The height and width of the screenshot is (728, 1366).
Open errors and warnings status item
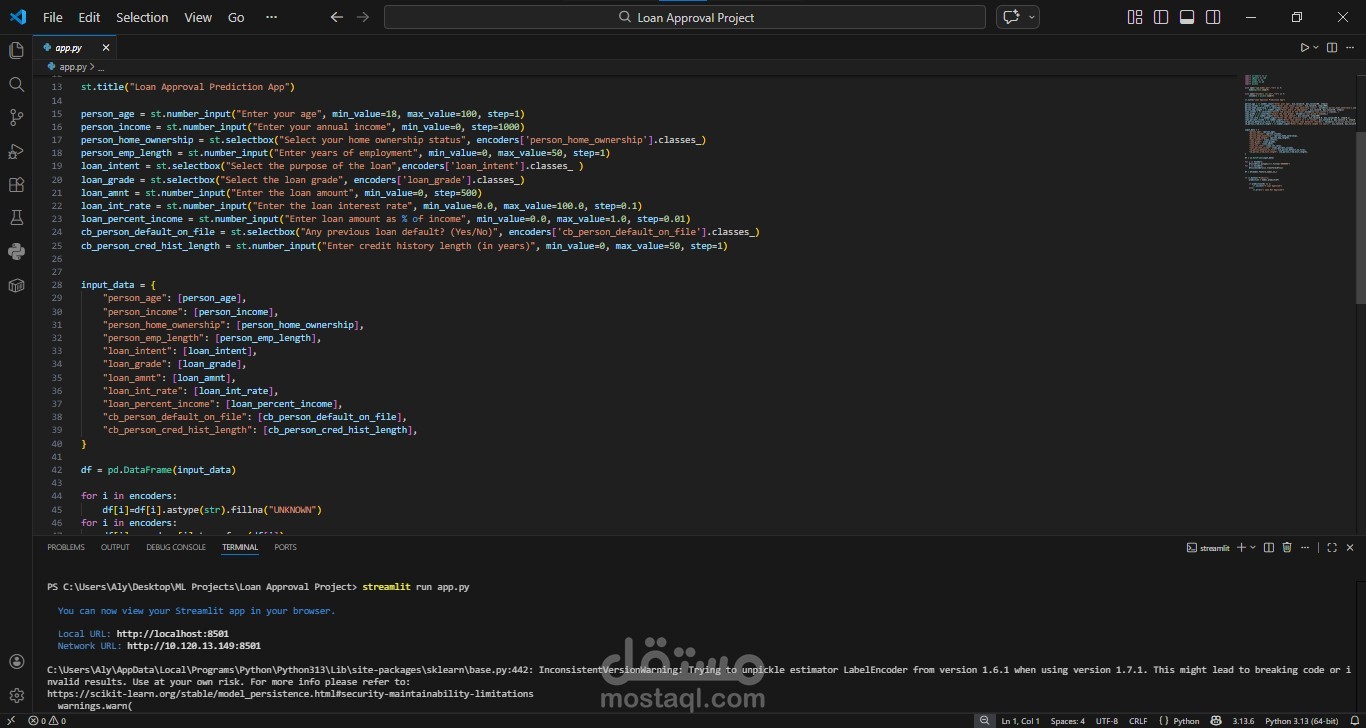click(x=47, y=721)
